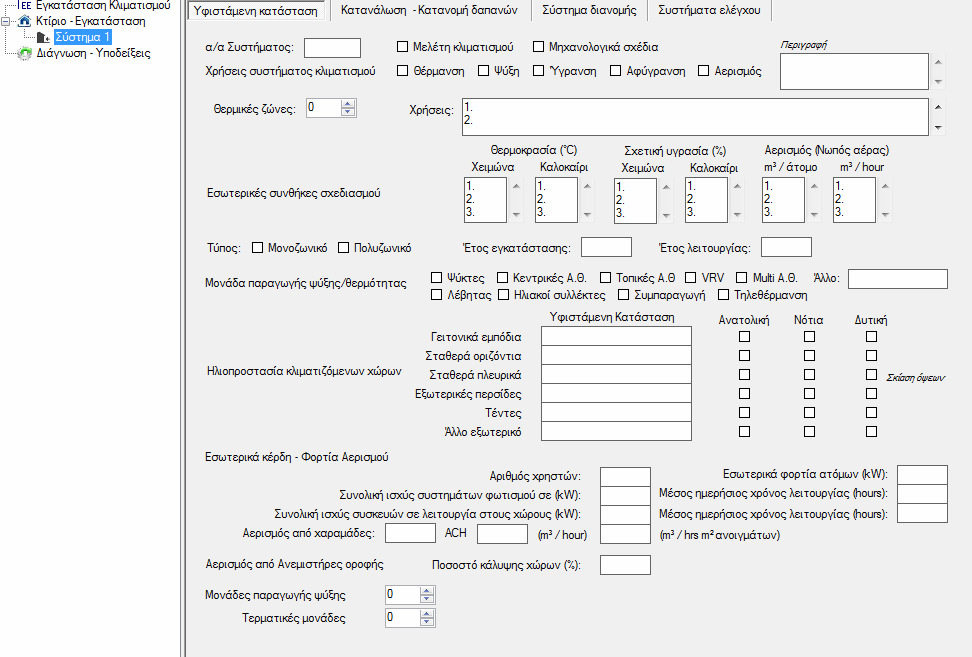The width and height of the screenshot is (972, 657).
Task: Open Συστήματα ελέγχου tab
Action: click(x=709, y=10)
